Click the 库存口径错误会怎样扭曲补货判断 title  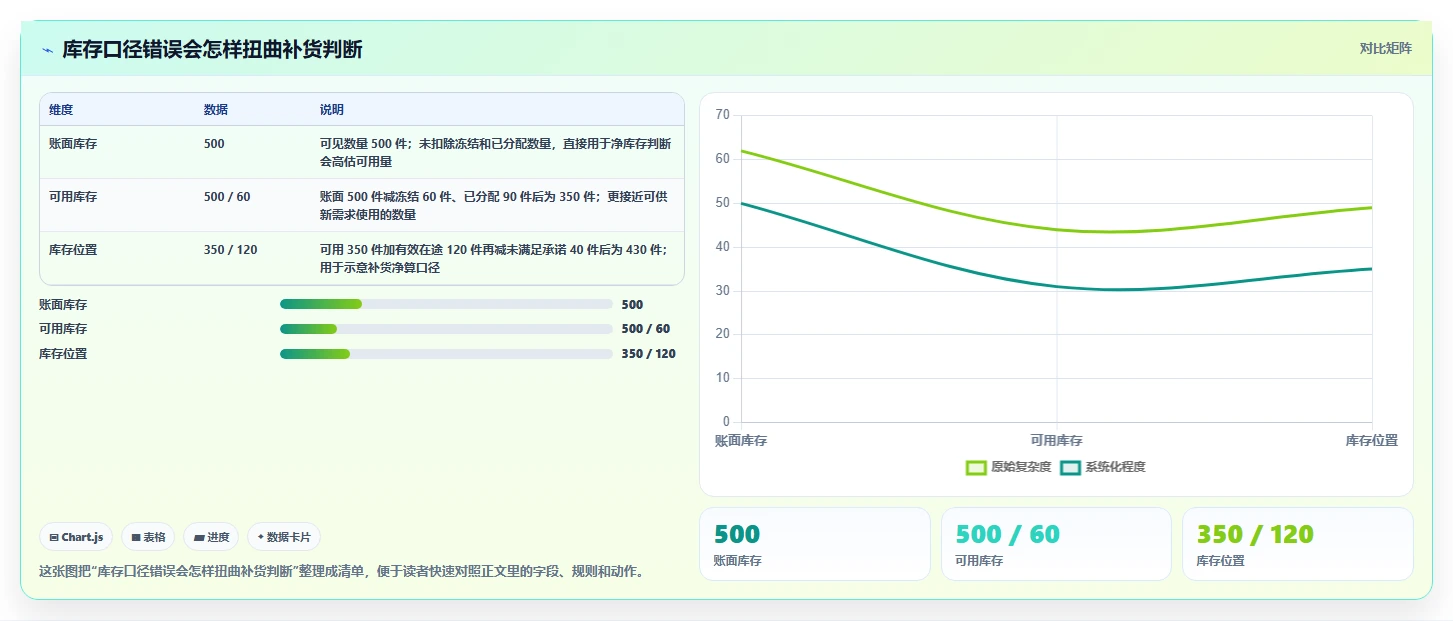point(212,50)
